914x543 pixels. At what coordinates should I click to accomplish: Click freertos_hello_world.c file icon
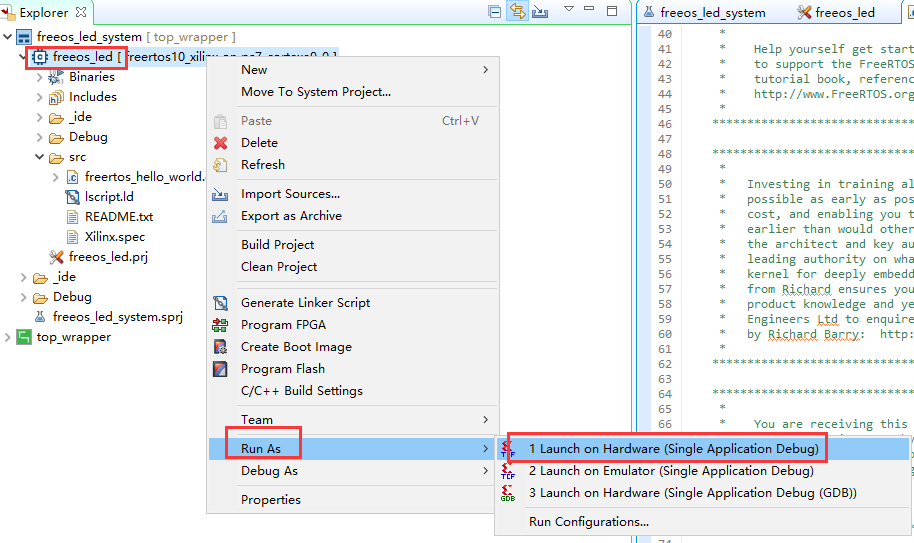point(72,177)
